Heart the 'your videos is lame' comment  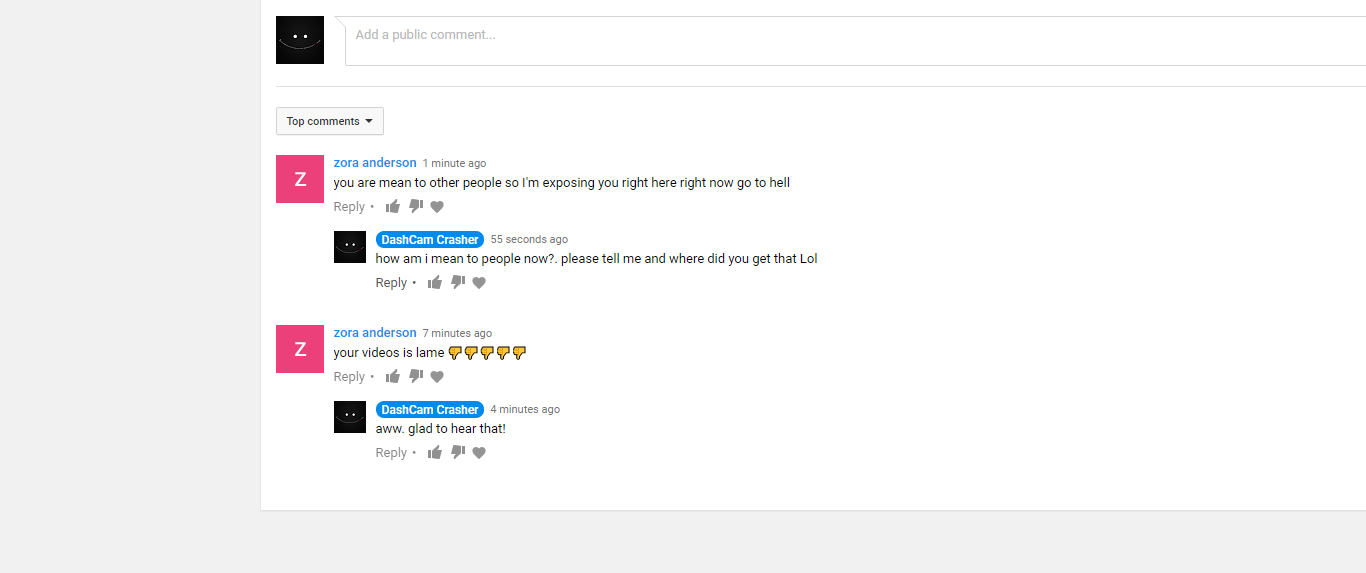[x=437, y=377]
